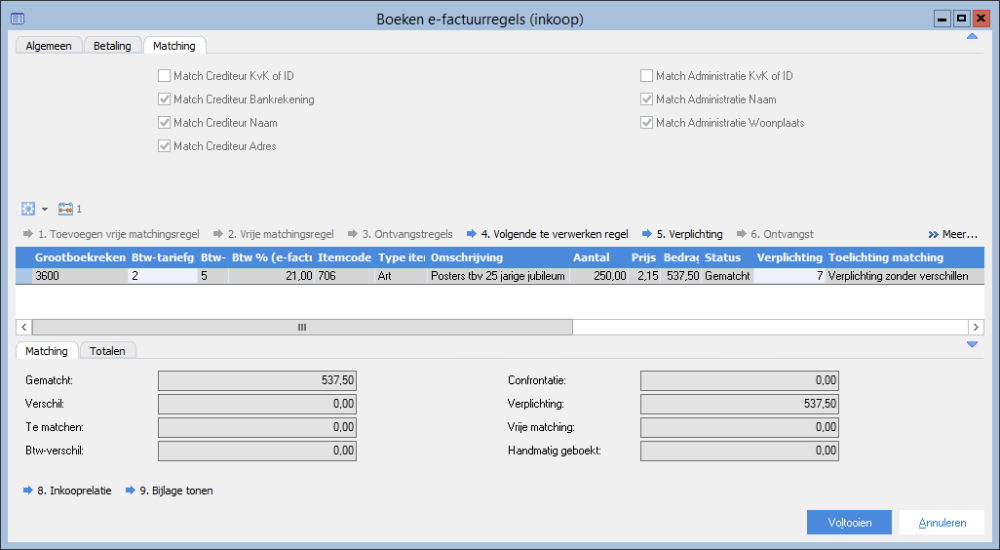
Task: Select cell 'Verplichting zonder verschillen'
Action: [904, 276]
